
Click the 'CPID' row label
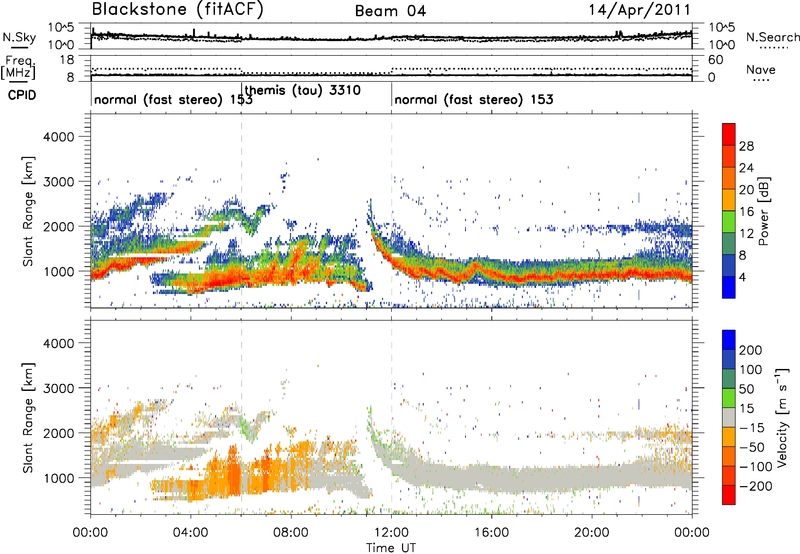[x=22, y=95]
